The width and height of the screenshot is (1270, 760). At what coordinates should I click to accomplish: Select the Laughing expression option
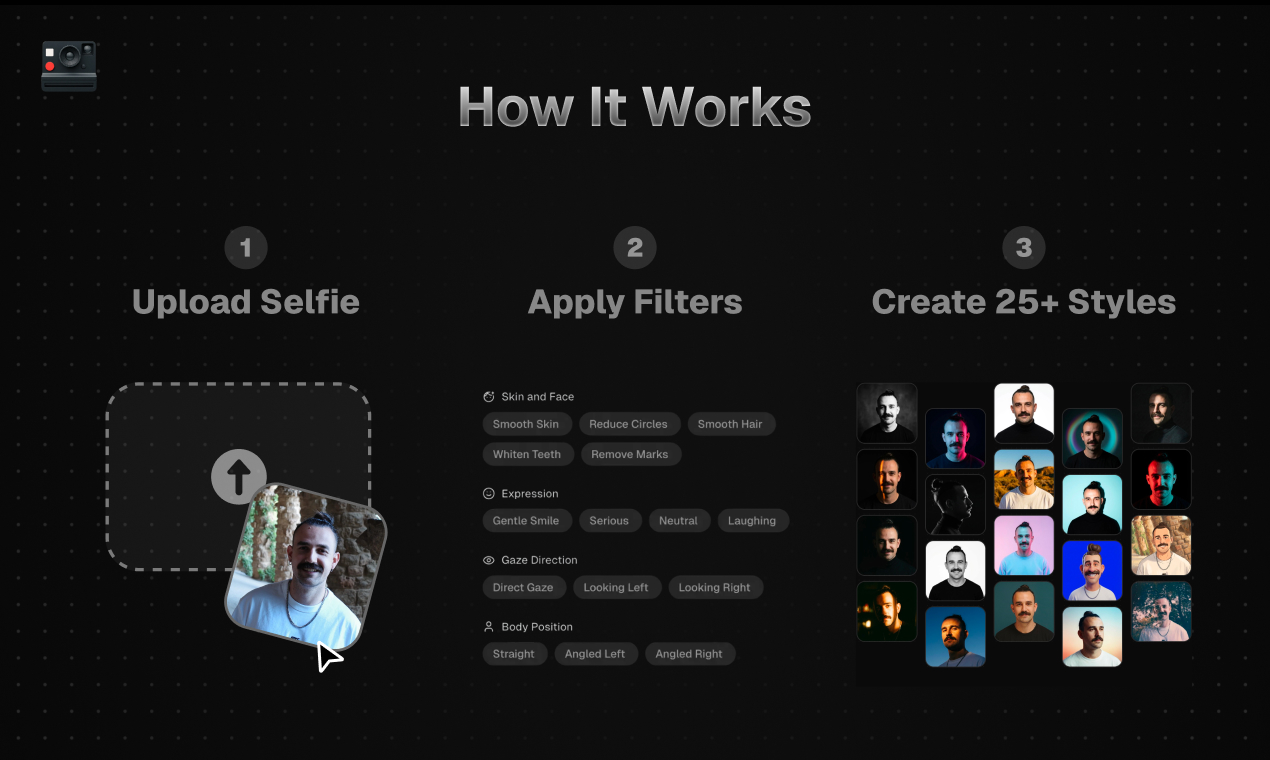click(753, 520)
